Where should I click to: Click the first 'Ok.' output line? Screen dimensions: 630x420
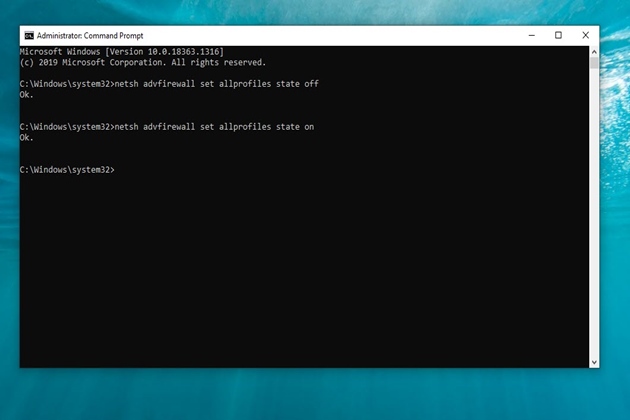[x=27, y=95]
